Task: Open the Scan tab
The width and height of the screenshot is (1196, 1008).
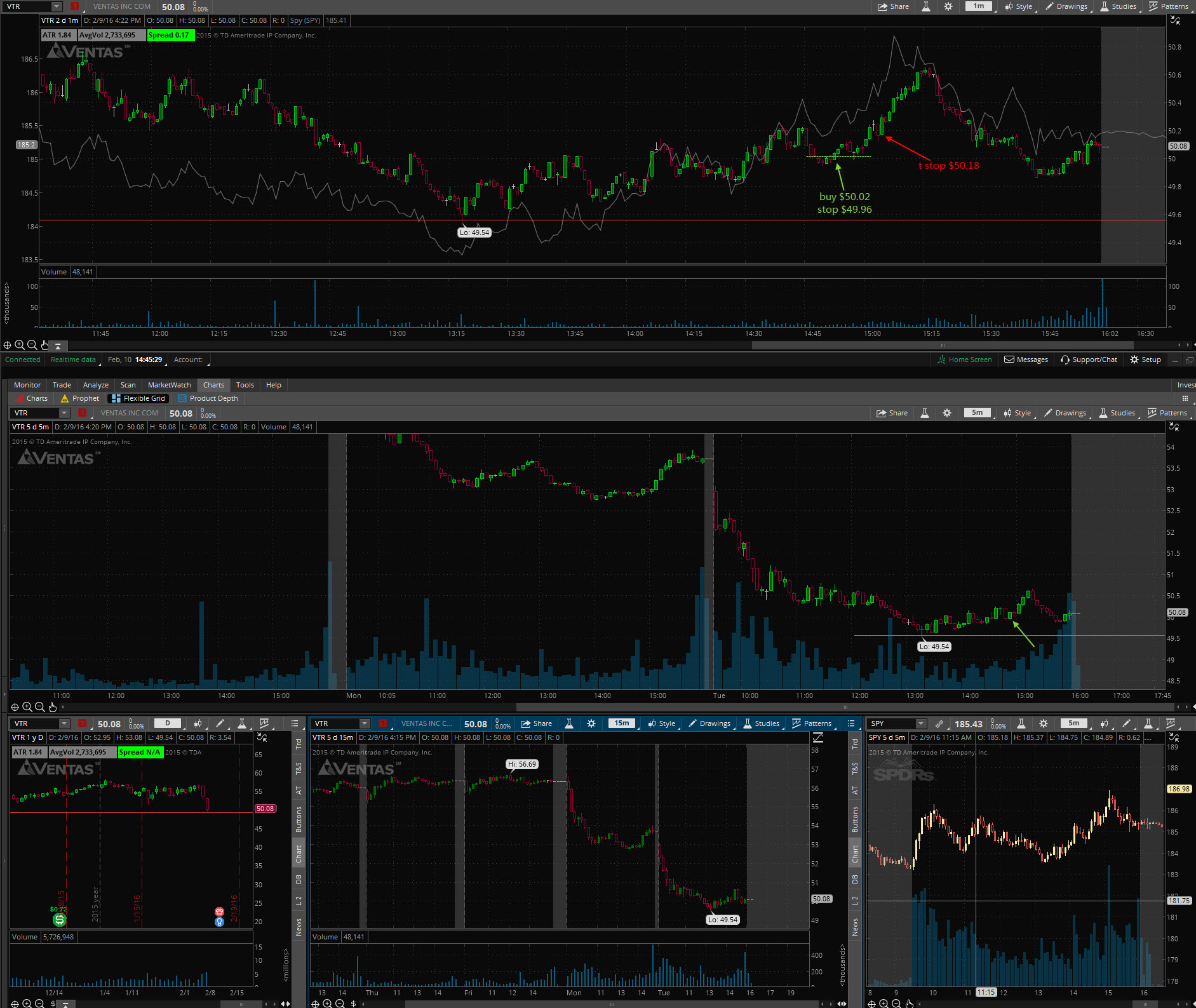Action: [128, 385]
